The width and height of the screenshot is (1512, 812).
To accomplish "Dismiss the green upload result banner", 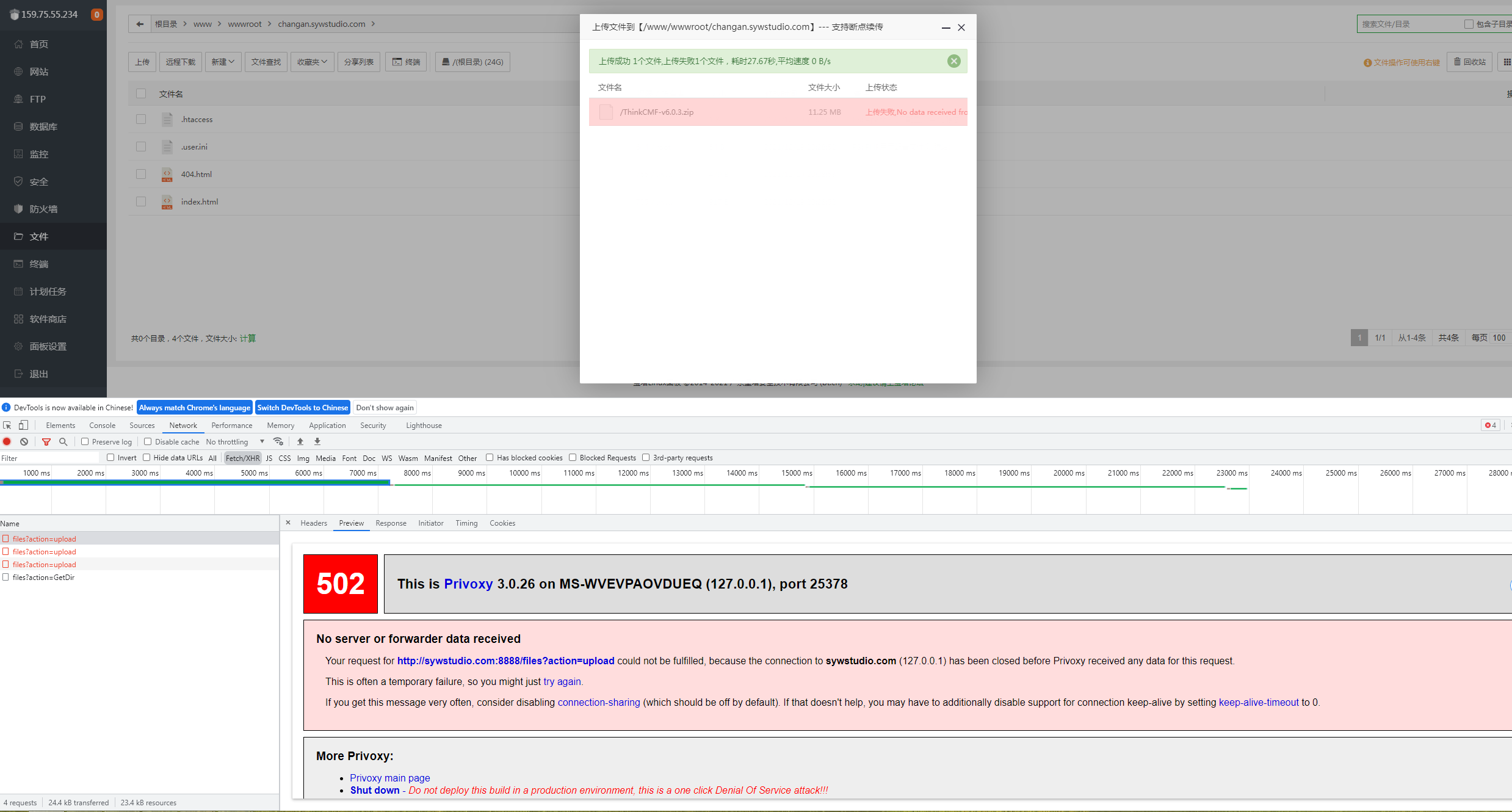I will pyautogui.click(x=953, y=61).
